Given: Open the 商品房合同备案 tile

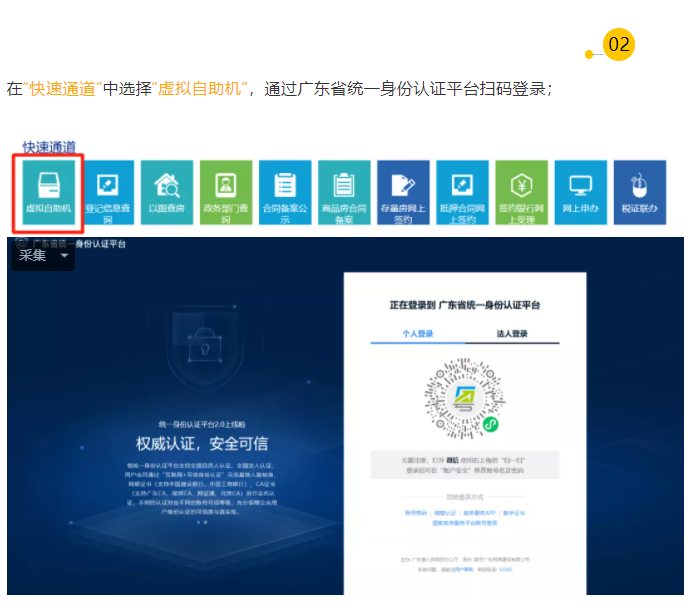Looking at the screenshot, I should [344, 192].
